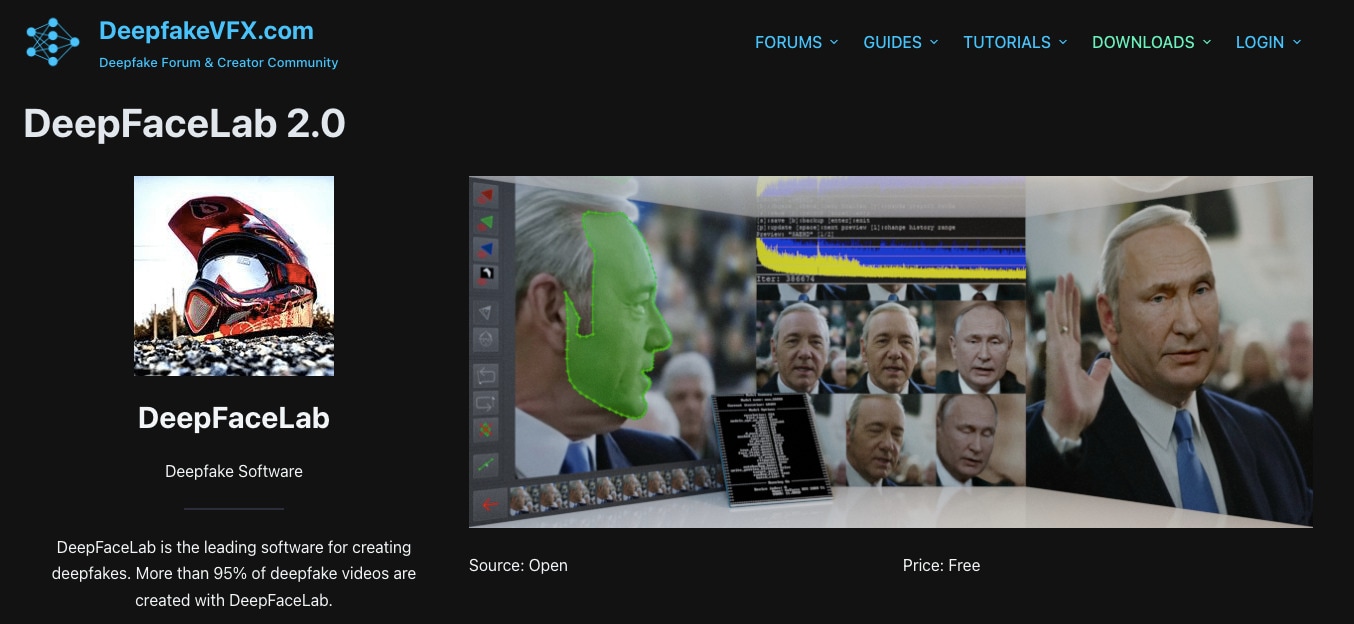Expand the TUTORIALS dropdown chevron
1354x624 pixels.
coord(1063,42)
